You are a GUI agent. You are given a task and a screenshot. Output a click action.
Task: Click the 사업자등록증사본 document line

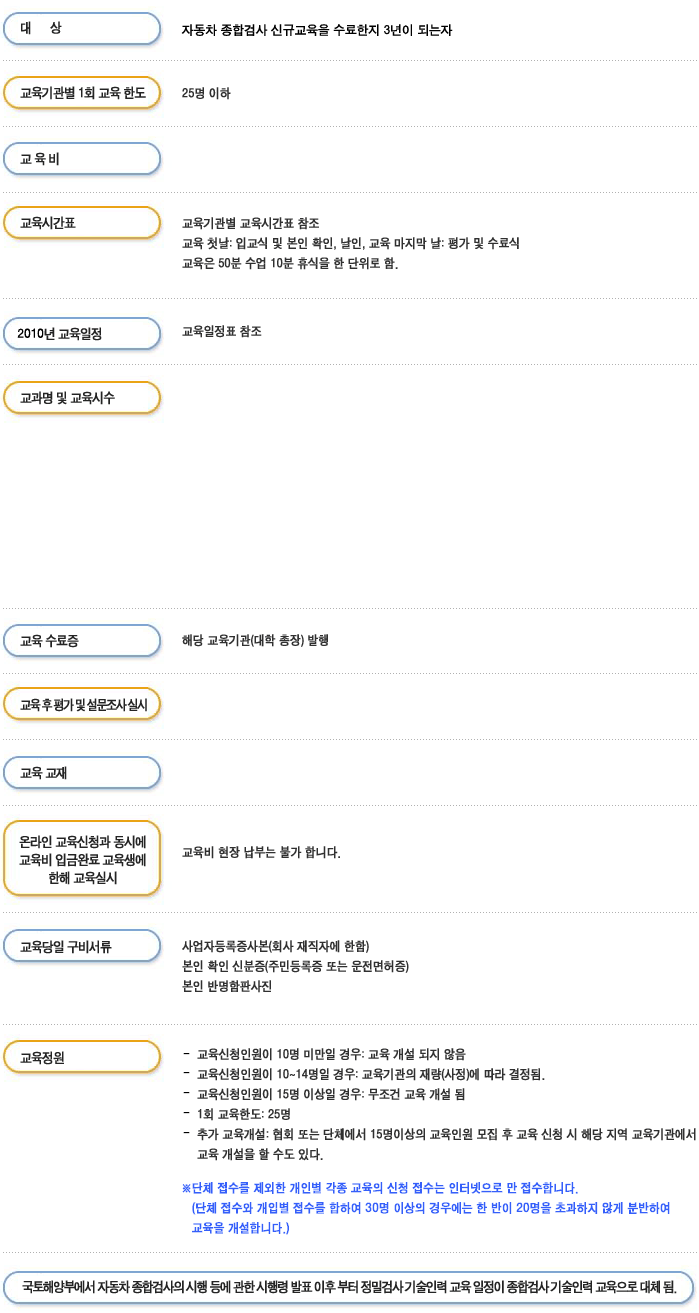pos(276,946)
